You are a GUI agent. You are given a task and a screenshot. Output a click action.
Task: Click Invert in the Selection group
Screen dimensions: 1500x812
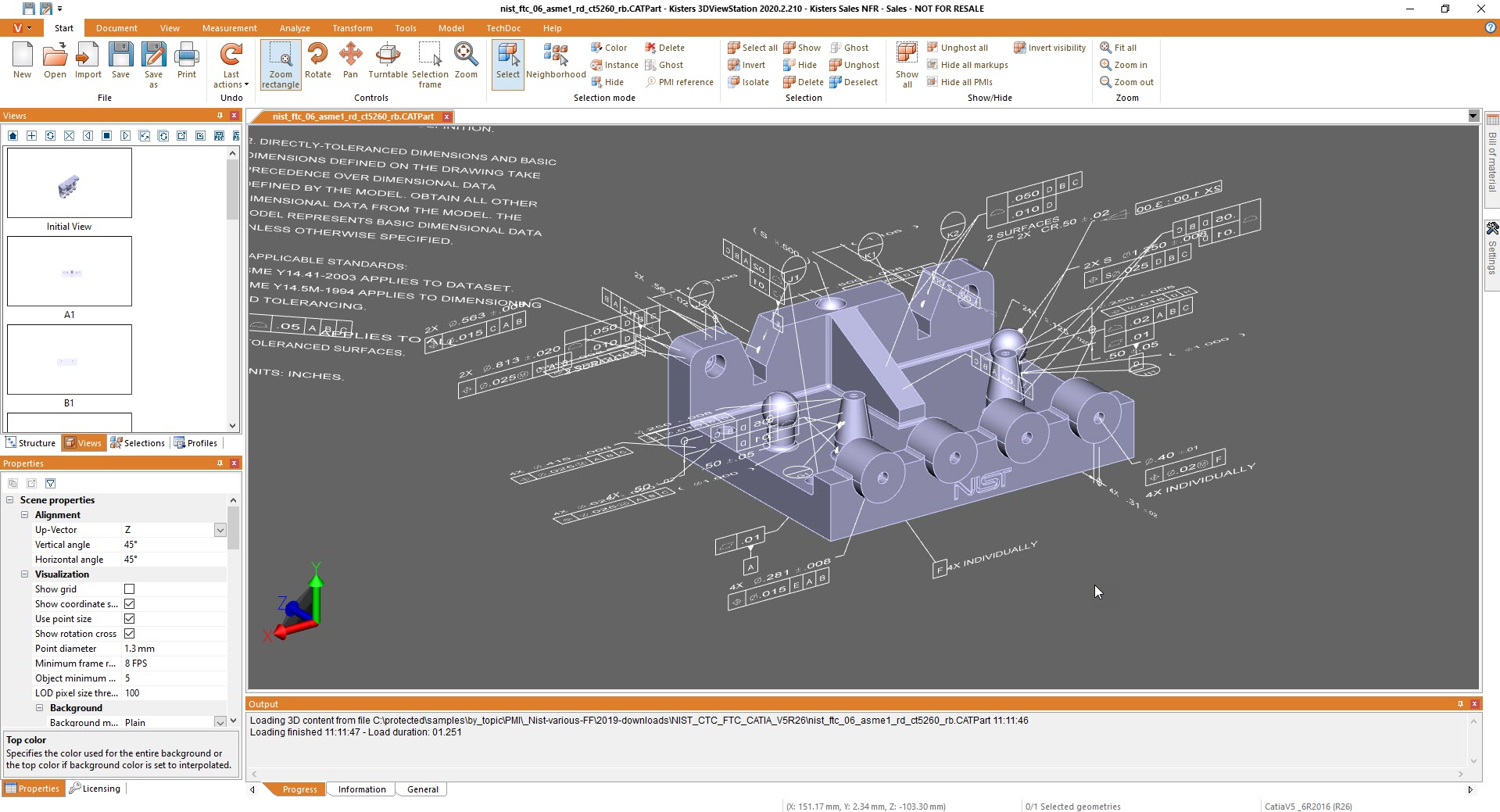pos(746,65)
